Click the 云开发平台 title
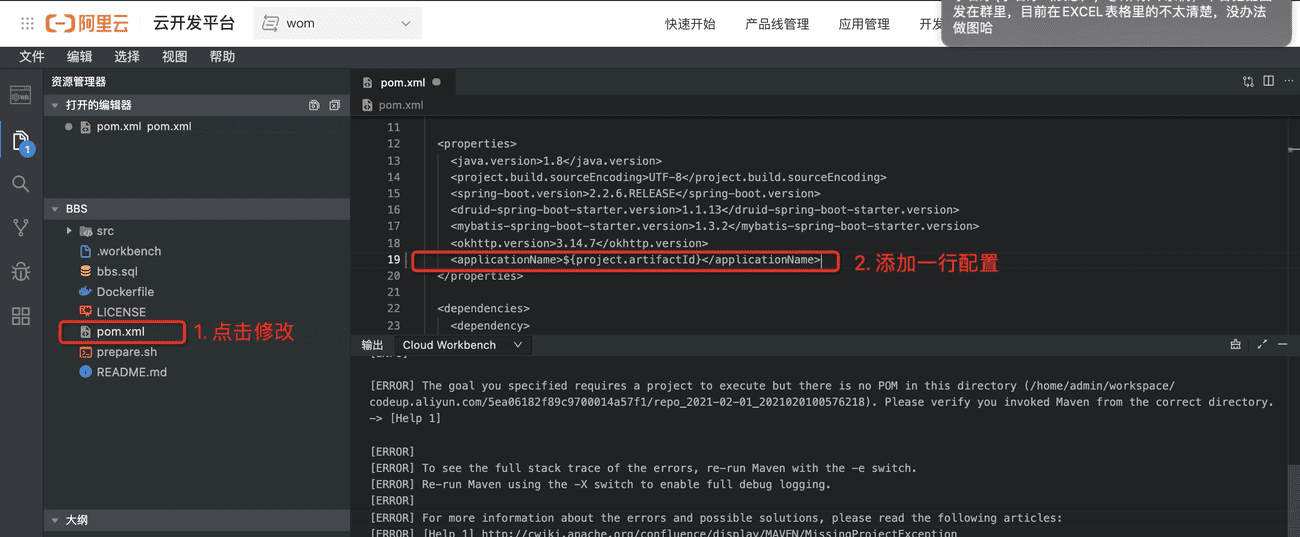Image resolution: width=1300 pixels, height=537 pixels. tap(194, 23)
